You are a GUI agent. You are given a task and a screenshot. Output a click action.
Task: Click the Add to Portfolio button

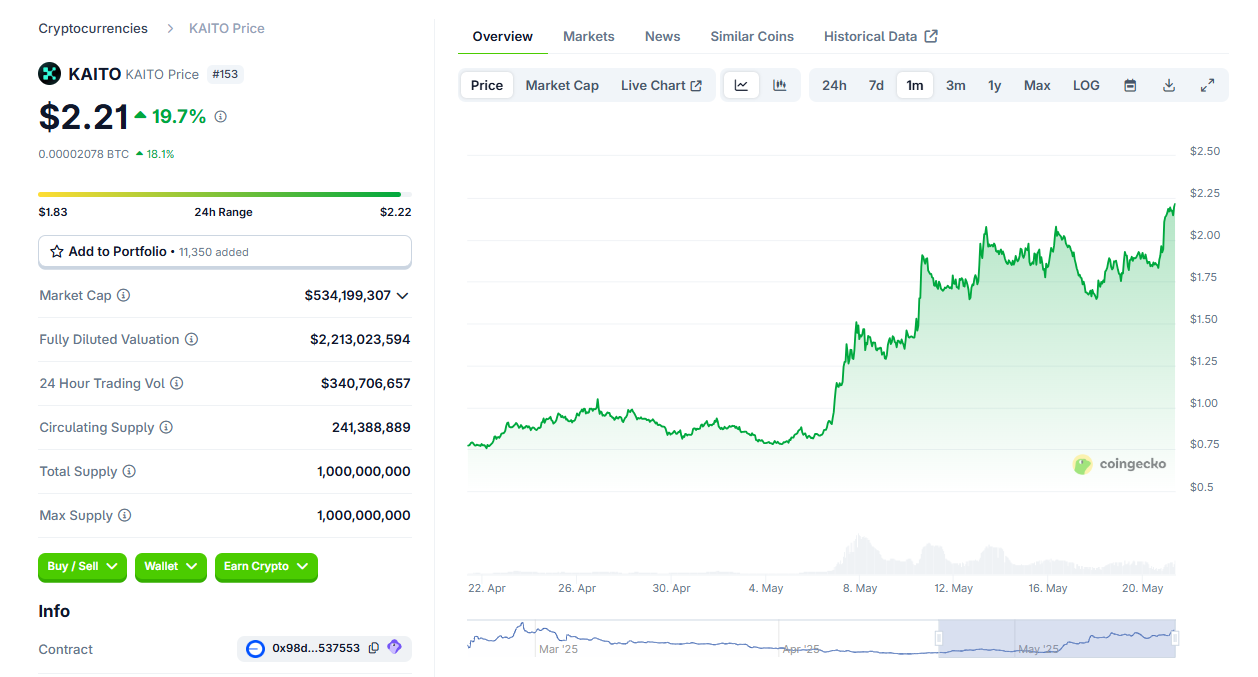pyautogui.click(x=225, y=252)
